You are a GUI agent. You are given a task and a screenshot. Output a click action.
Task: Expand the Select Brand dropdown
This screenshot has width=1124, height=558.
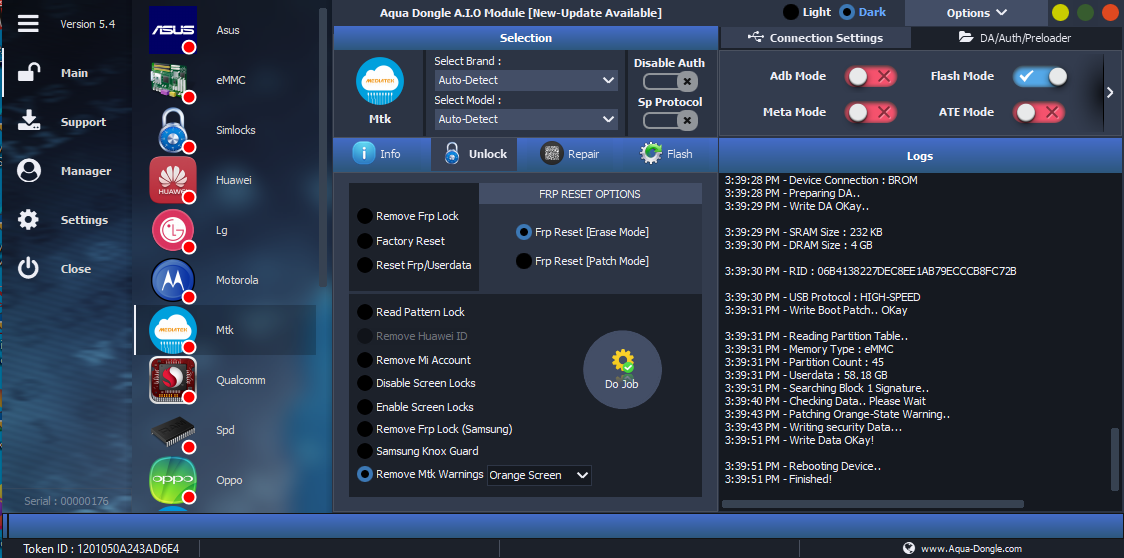coord(526,80)
